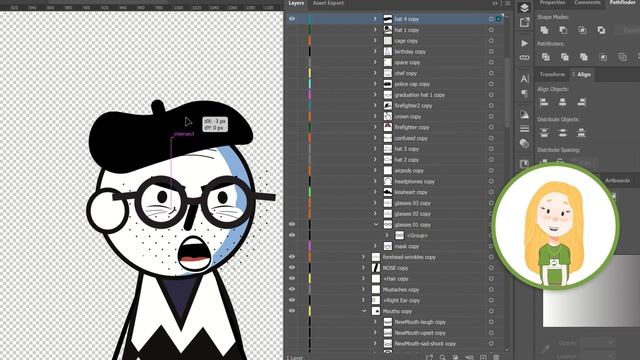Click the Outline pathfinder icon
Screen dimensions: 640x360
622,57
